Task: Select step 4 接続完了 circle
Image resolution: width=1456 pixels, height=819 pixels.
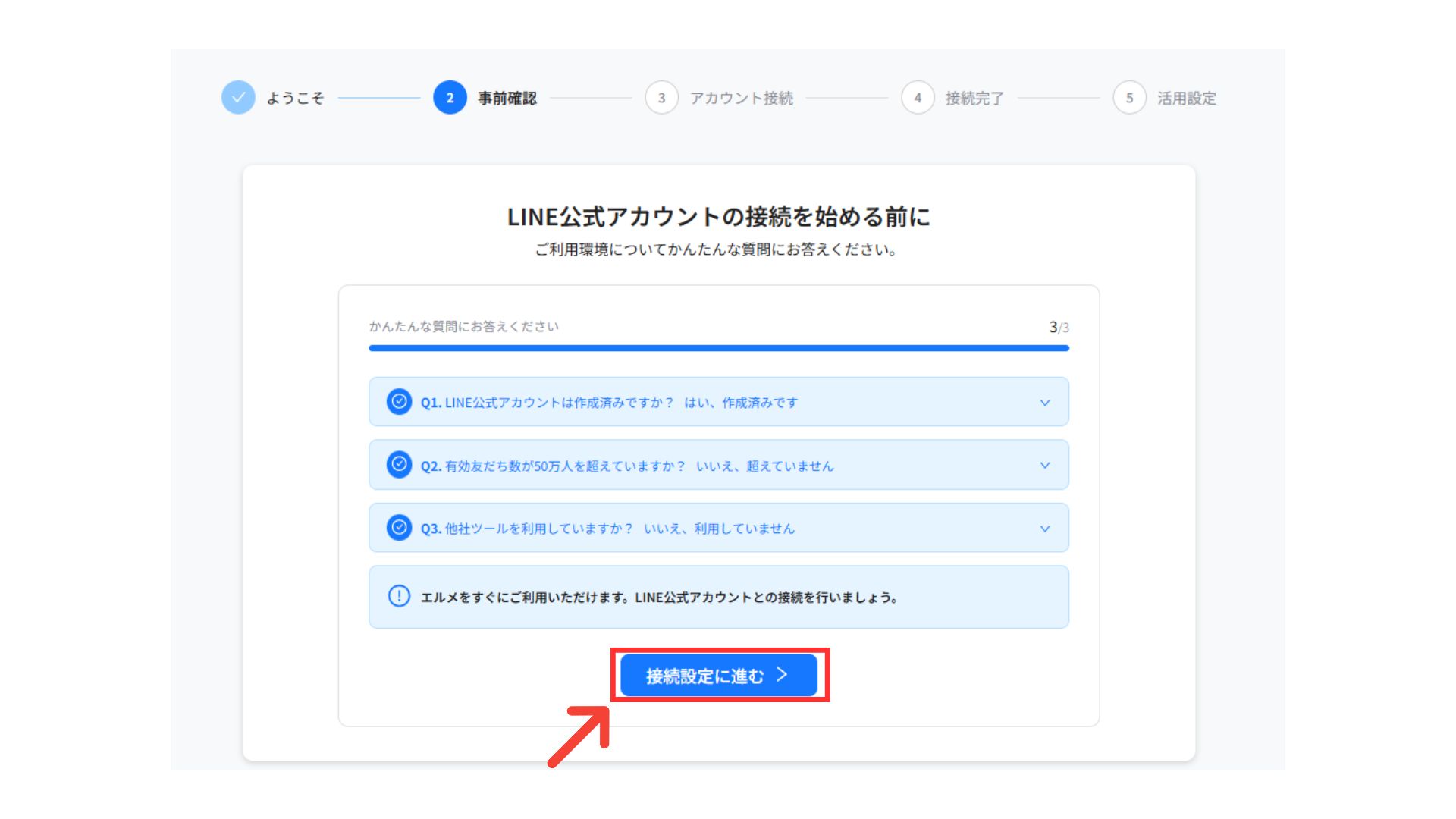Action: tap(918, 97)
